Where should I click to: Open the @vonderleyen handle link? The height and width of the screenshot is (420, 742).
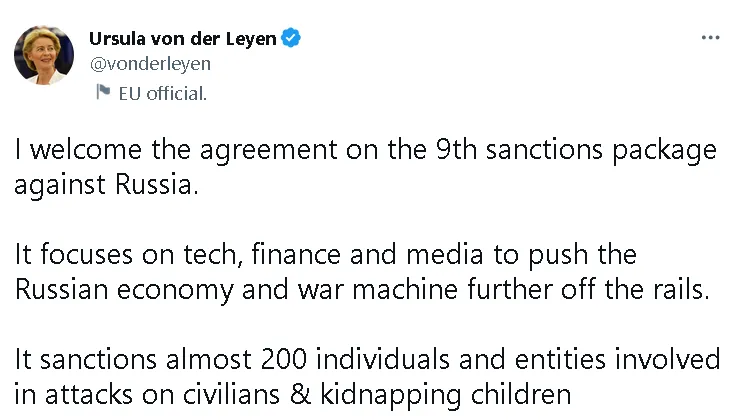(x=151, y=63)
